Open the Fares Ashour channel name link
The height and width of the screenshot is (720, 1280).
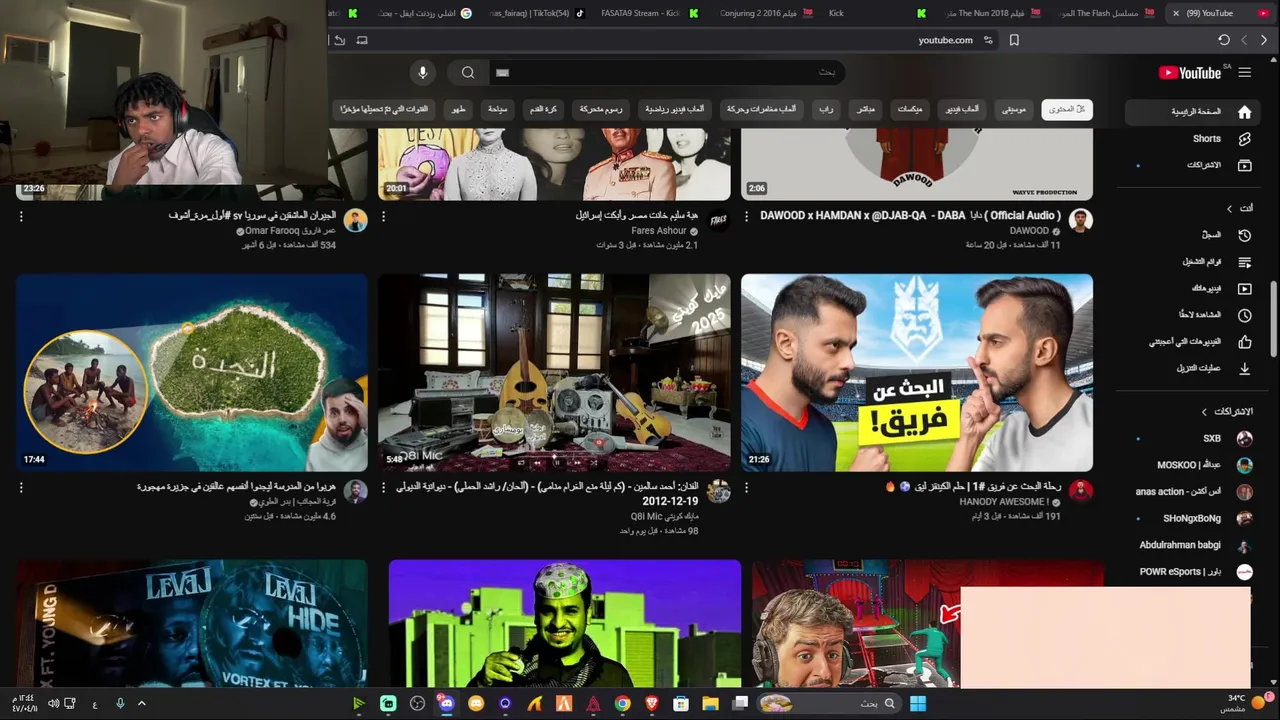pyautogui.click(x=659, y=231)
